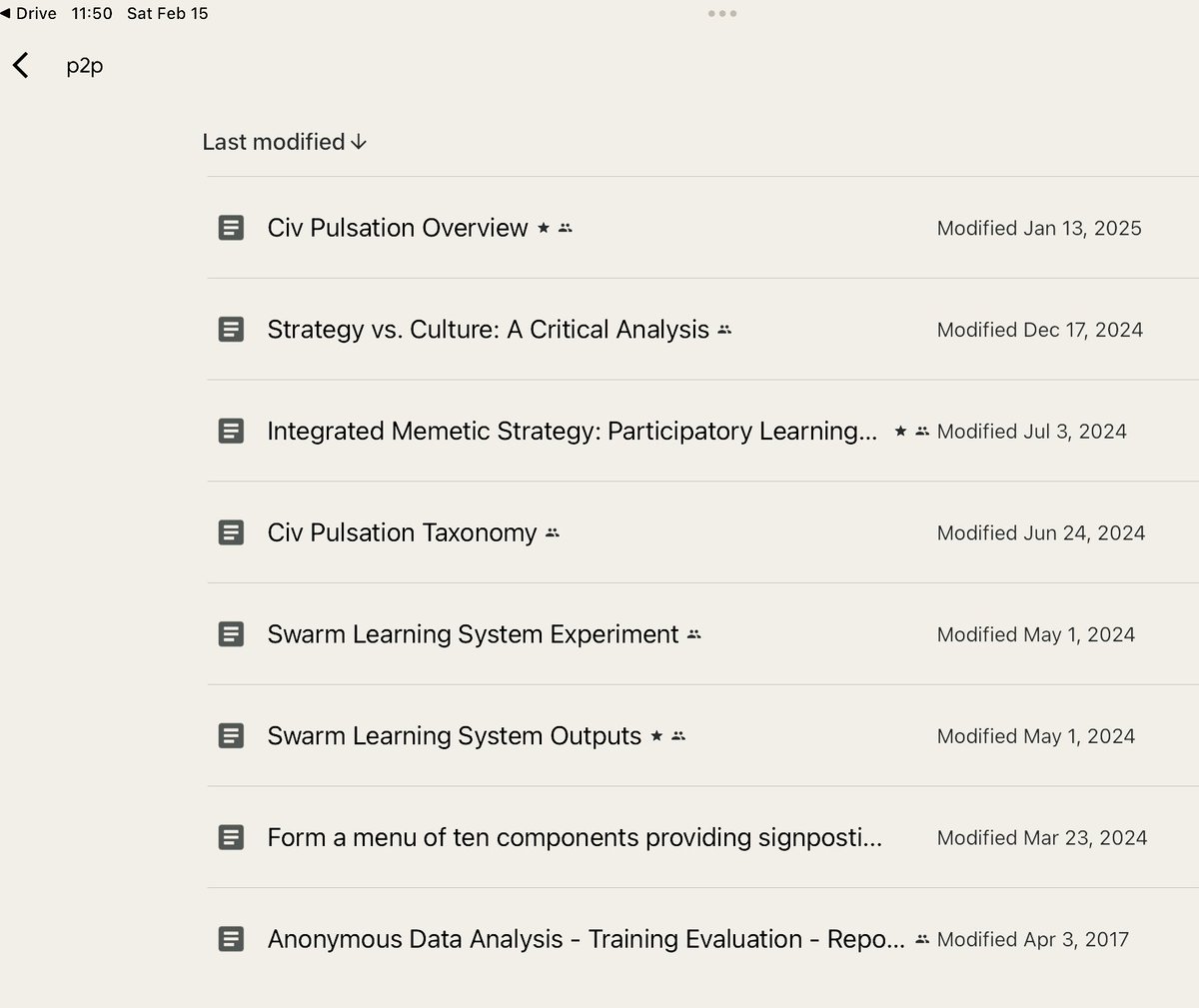Viewport: 1199px width, 1008px height.
Task: Tap the star on Integrated Memetic Strategy
Action: pyautogui.click(x=900, y=432)
